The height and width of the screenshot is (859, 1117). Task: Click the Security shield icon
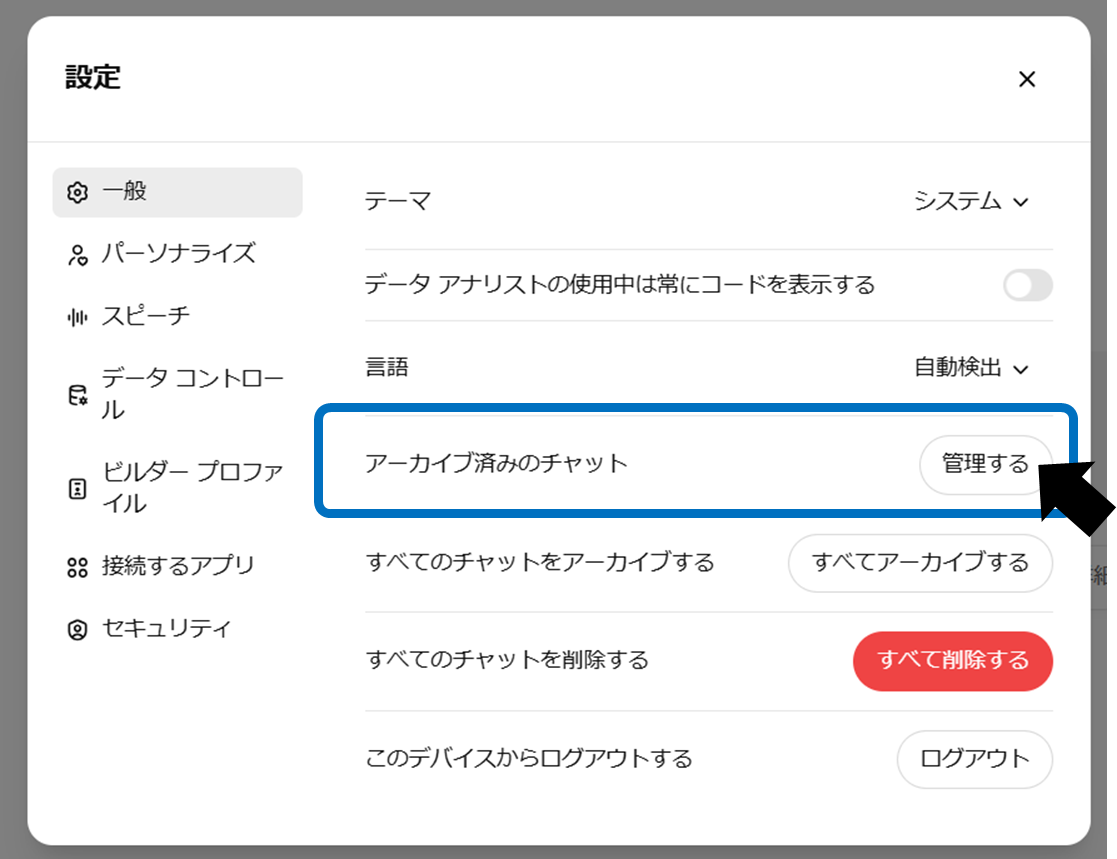[77, 630]
